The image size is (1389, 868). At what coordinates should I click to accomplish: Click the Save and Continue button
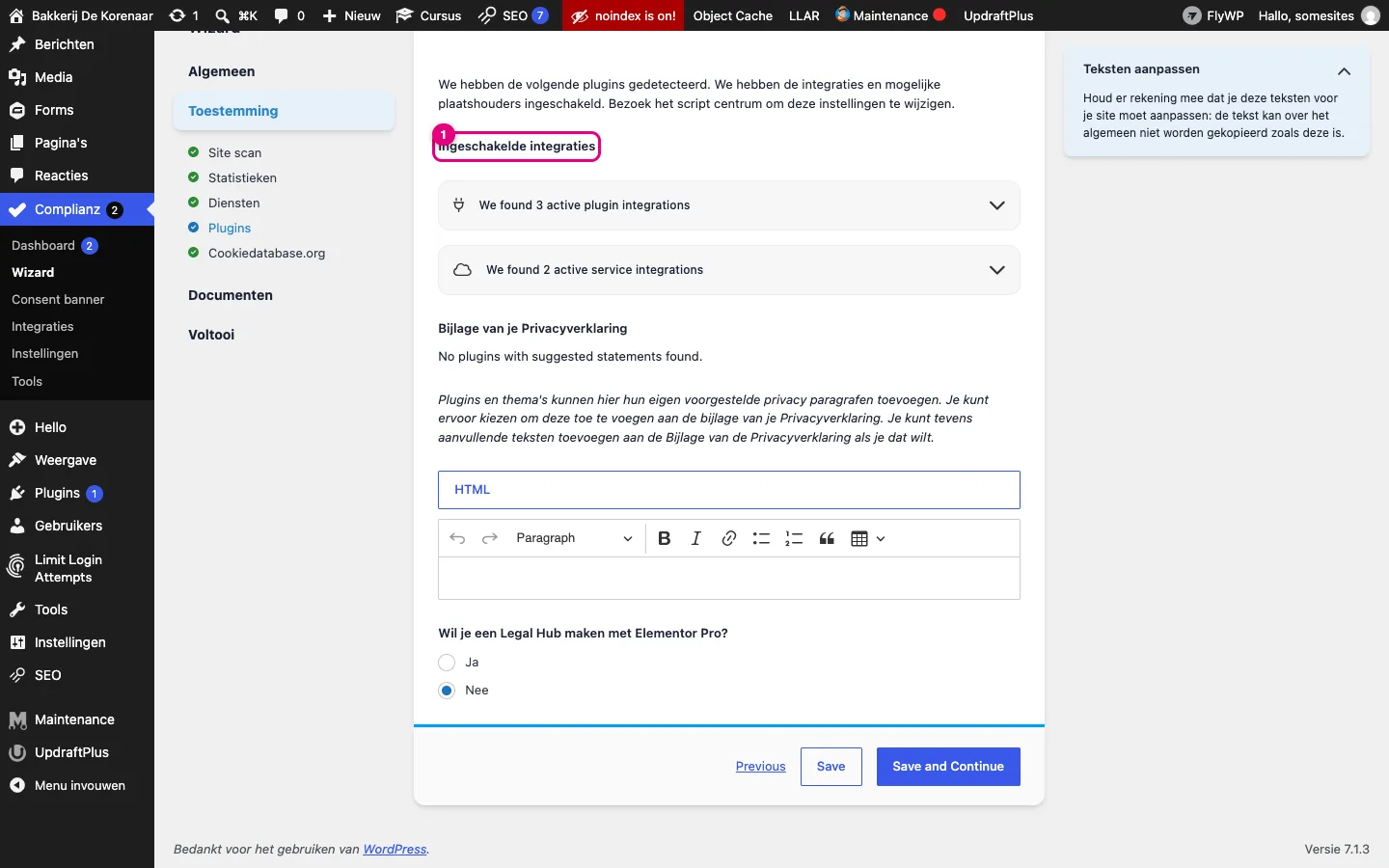click(948, 767)
